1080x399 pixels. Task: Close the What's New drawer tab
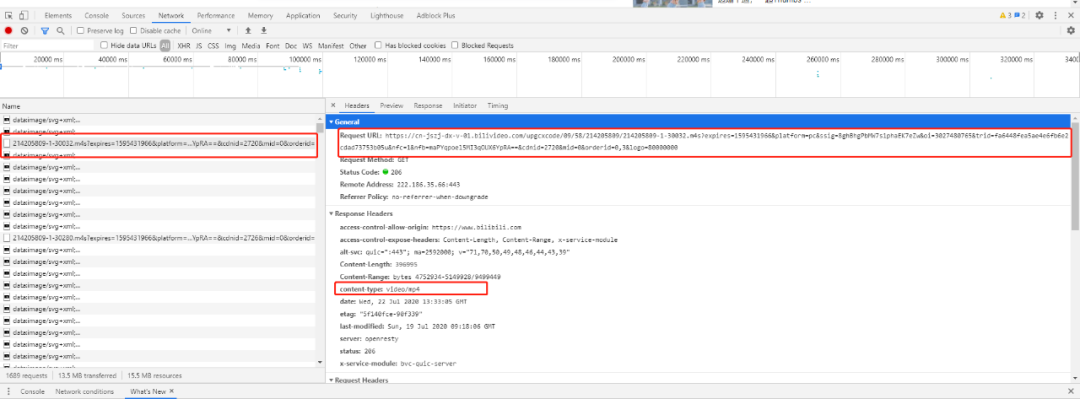point(172,391)
